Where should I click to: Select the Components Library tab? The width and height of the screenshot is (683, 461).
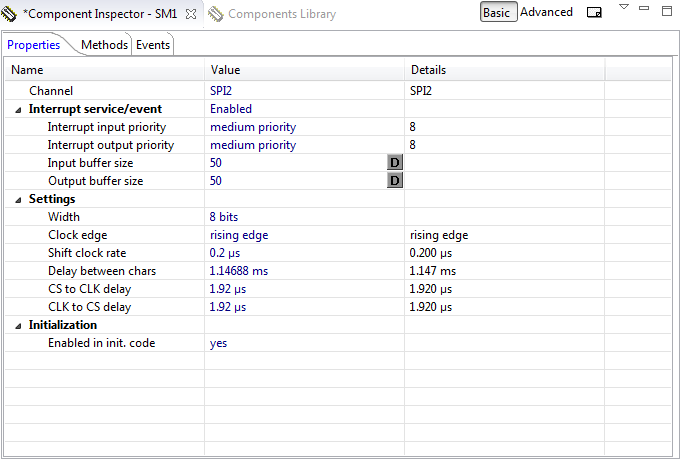click(x=281, y=14)
